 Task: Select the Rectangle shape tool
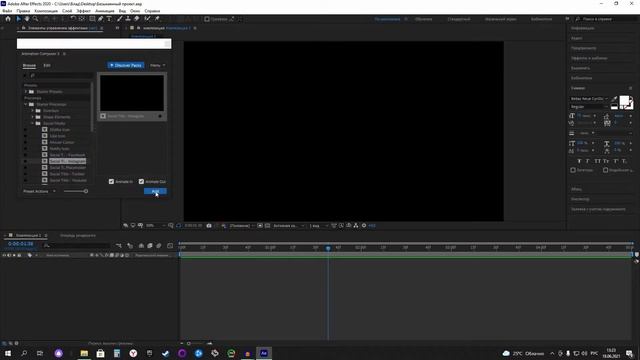click(x=92, y=19)
